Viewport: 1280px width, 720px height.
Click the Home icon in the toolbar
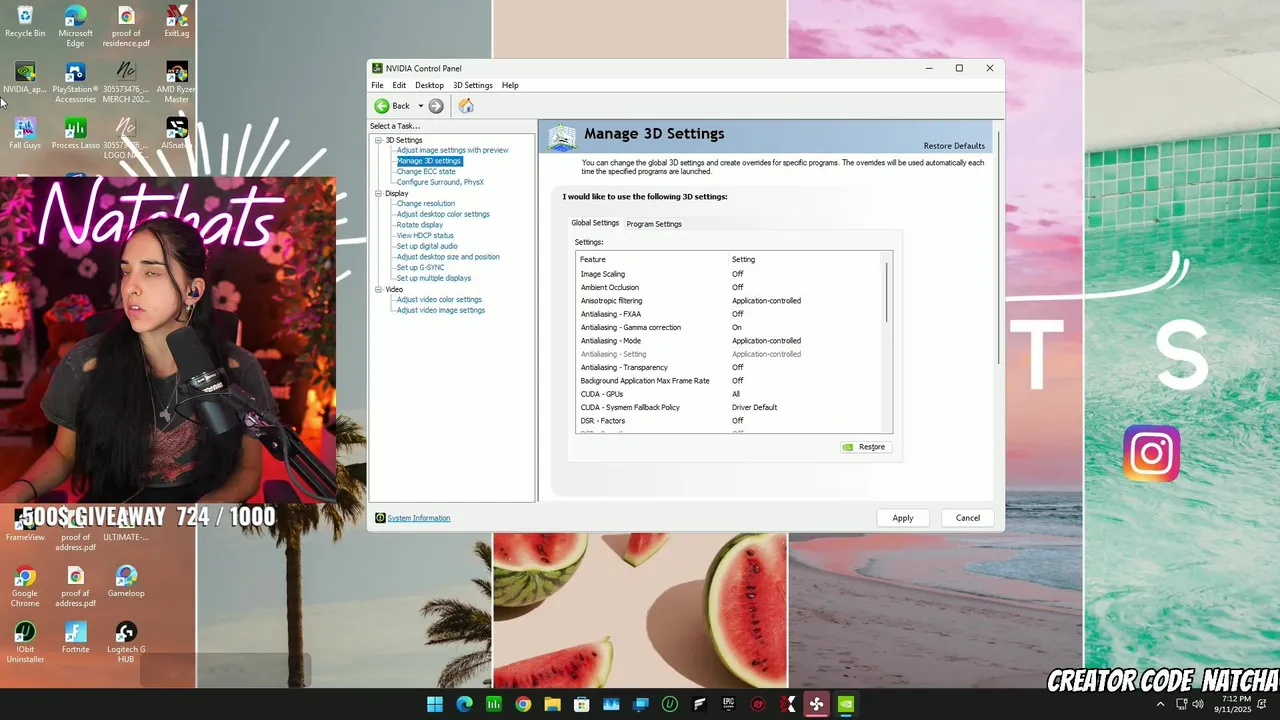pyautogui.click(x=466, y=106)
